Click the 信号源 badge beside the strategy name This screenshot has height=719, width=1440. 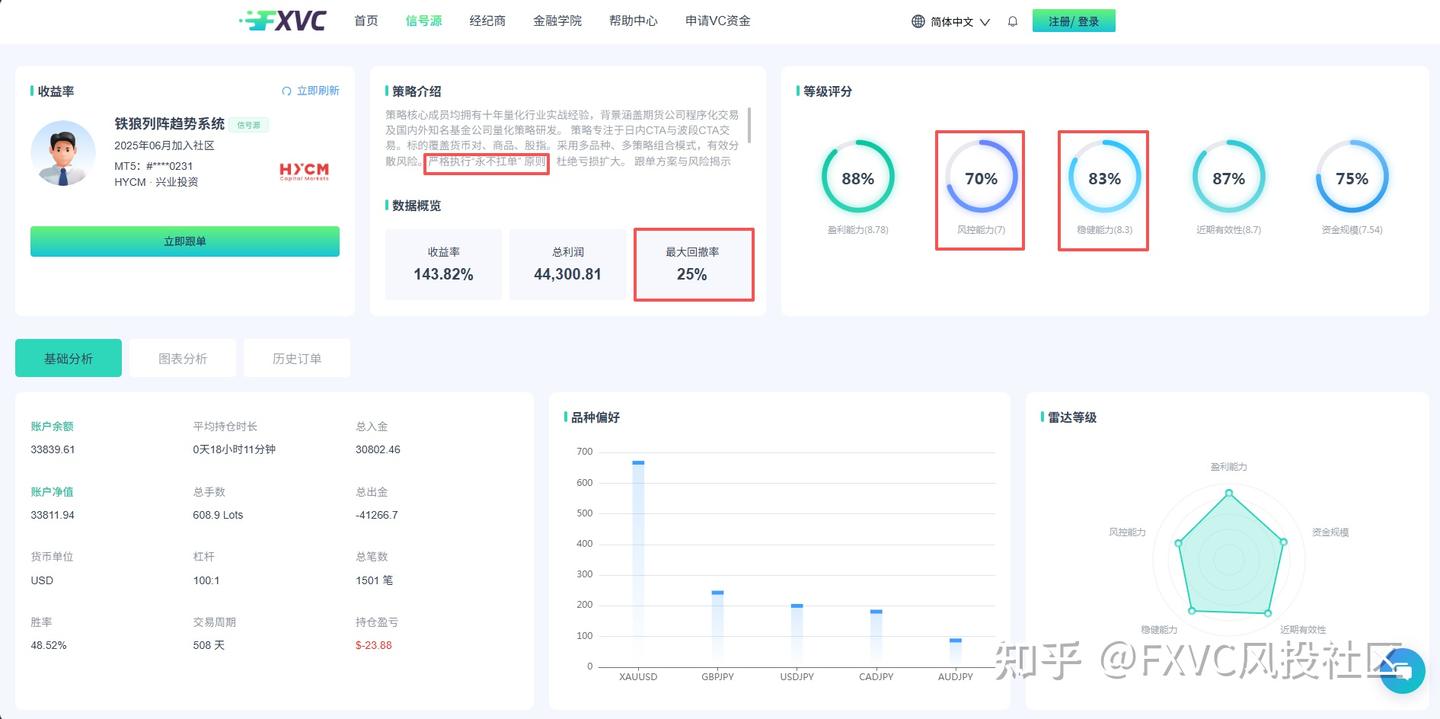click(248, 125)
